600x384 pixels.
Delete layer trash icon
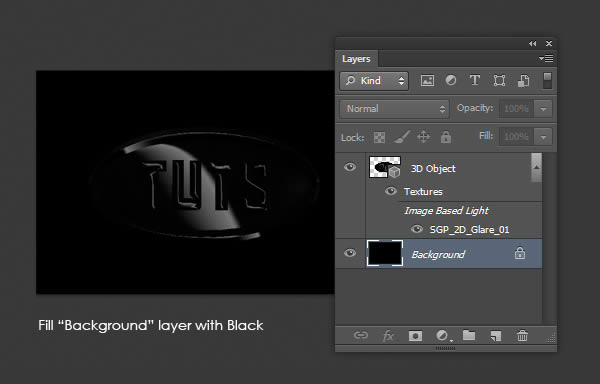pos(522,336)
